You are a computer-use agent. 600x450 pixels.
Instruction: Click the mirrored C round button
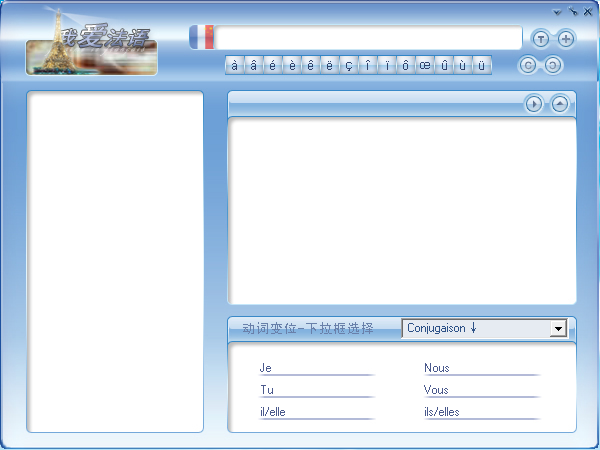[x=552, y=65]
